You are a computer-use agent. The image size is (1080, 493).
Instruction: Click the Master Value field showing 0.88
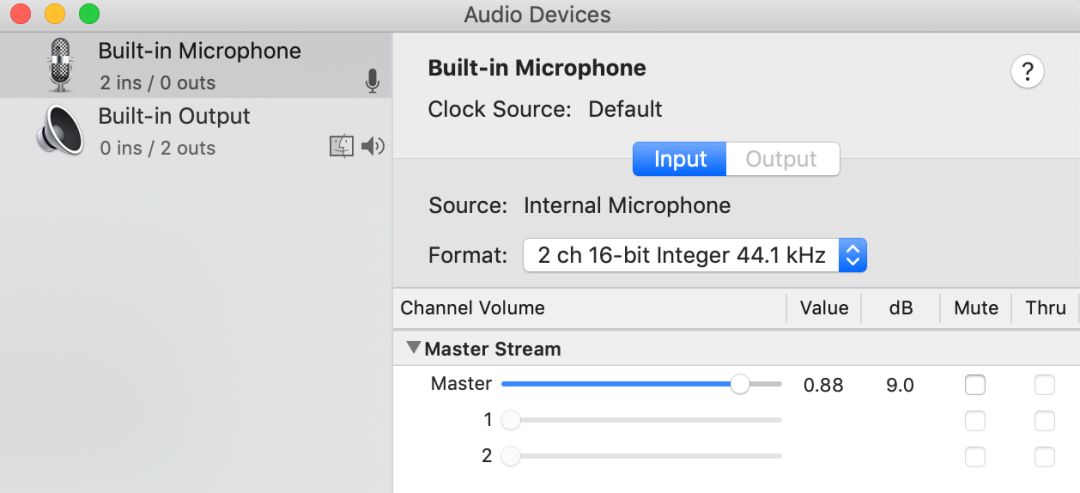point(823,385)
